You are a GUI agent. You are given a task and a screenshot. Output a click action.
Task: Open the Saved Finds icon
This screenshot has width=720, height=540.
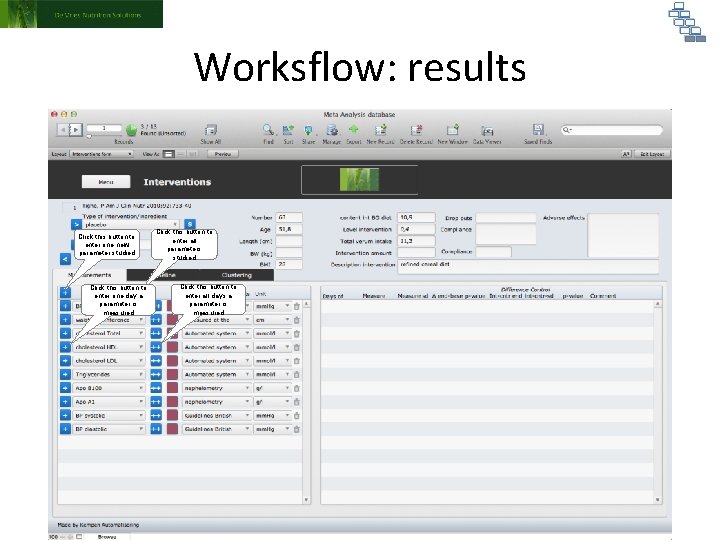point(538,130)
